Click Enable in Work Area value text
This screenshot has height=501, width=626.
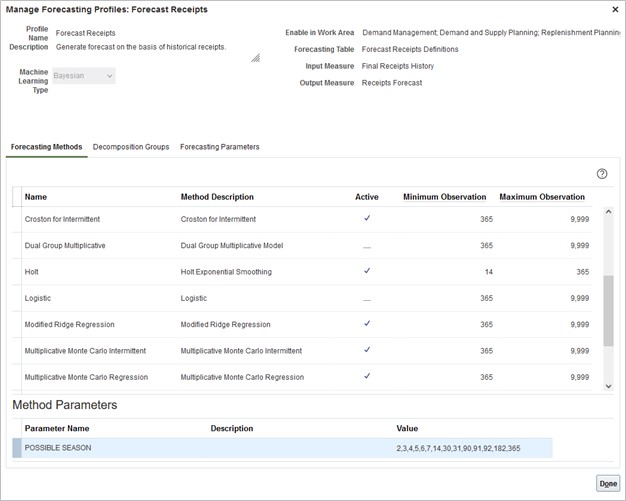pos(491,32)
